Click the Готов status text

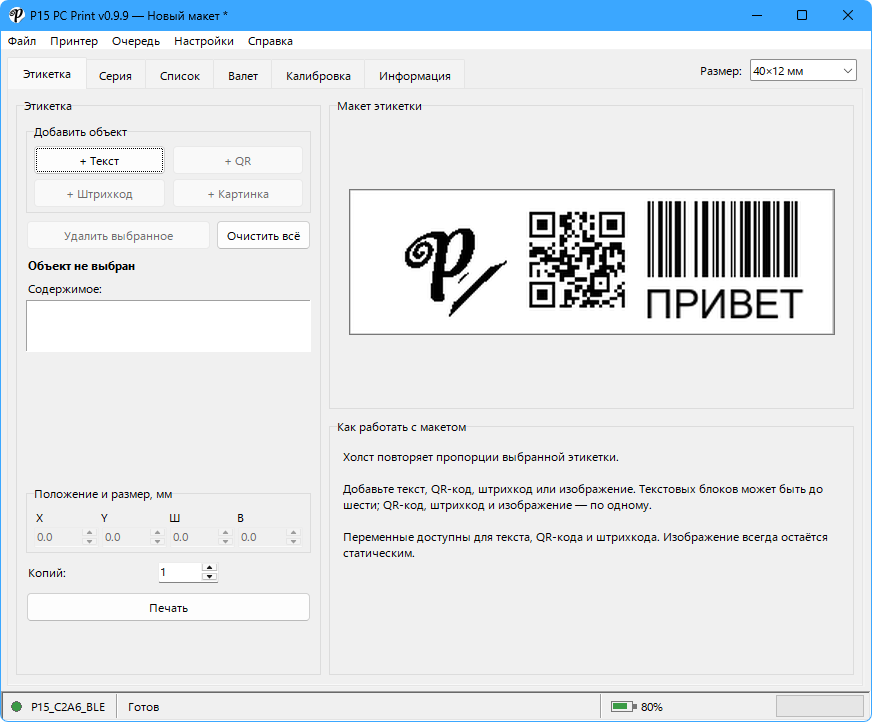coord(143,707)
